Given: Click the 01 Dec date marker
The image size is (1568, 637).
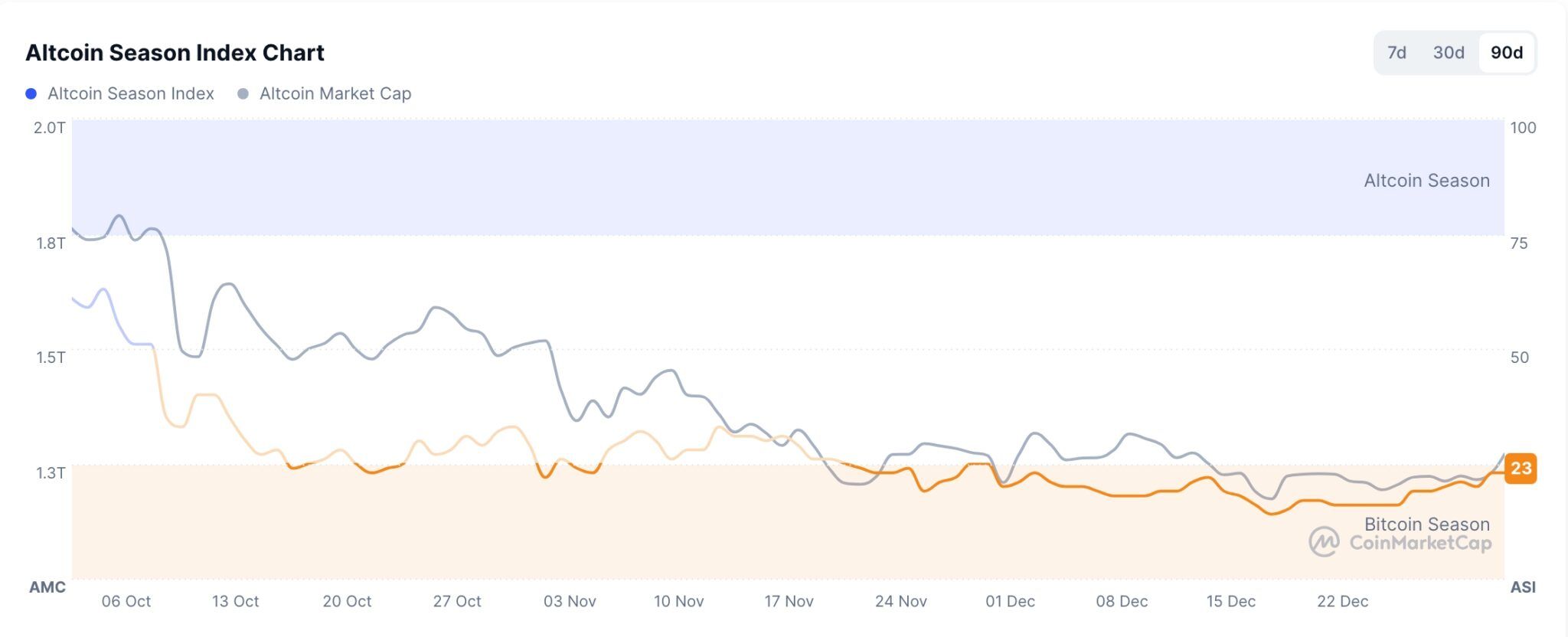Looking at the screenshot, I should coord(1010,602).
